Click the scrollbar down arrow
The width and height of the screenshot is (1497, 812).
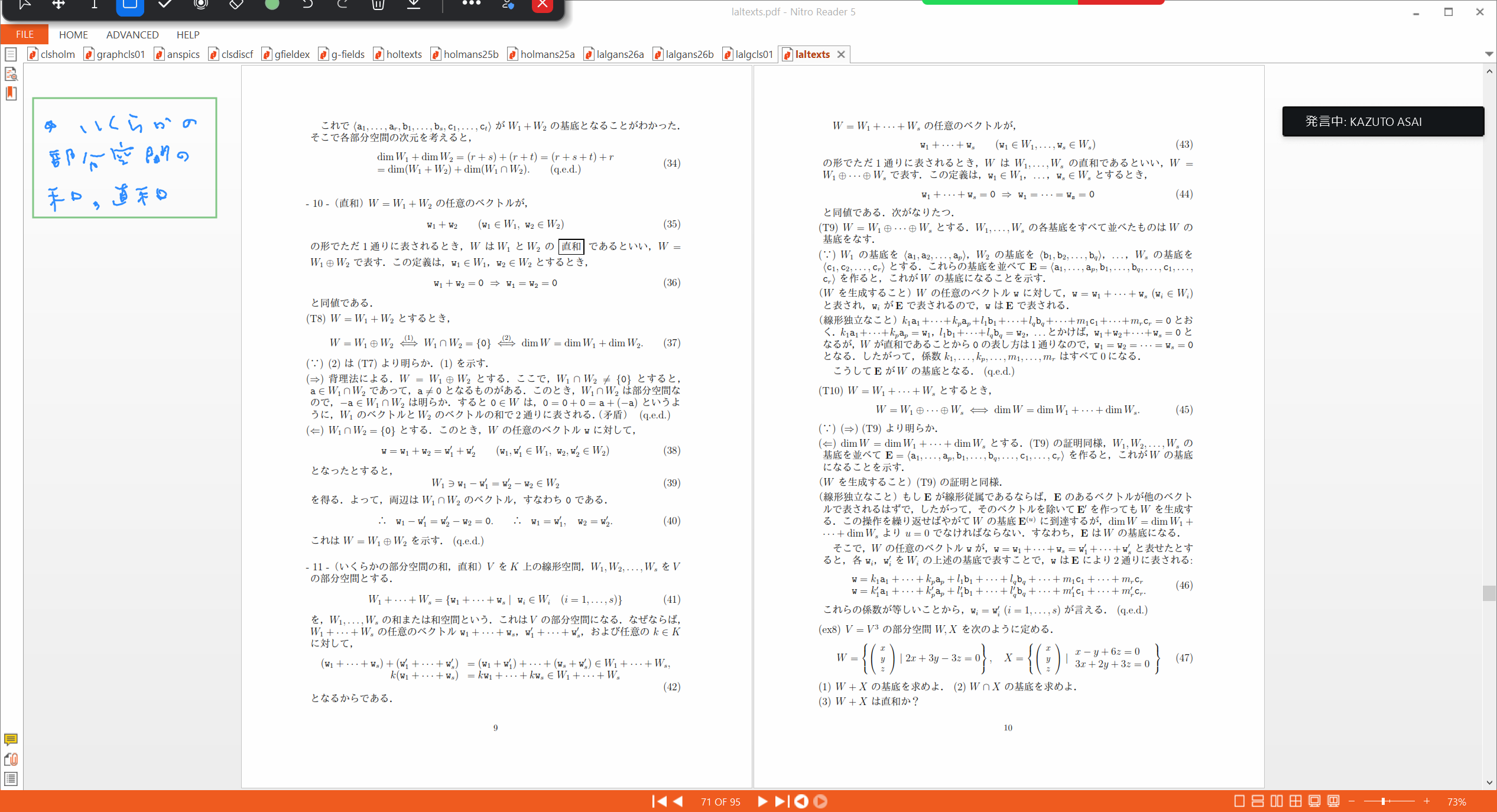coord(1489,782)
